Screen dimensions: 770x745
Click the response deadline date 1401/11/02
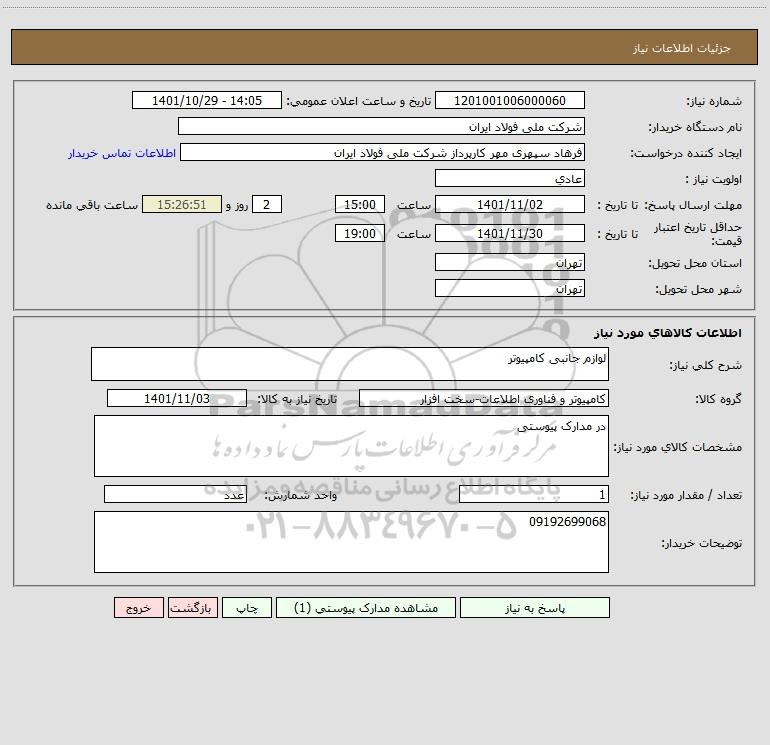coord(510,204)
